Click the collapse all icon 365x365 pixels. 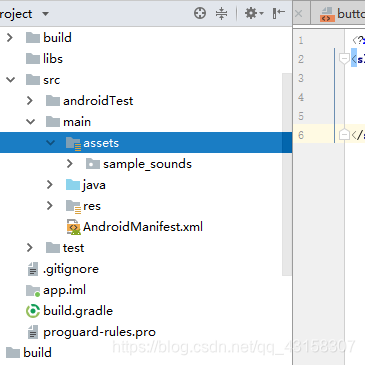(221, 13)
